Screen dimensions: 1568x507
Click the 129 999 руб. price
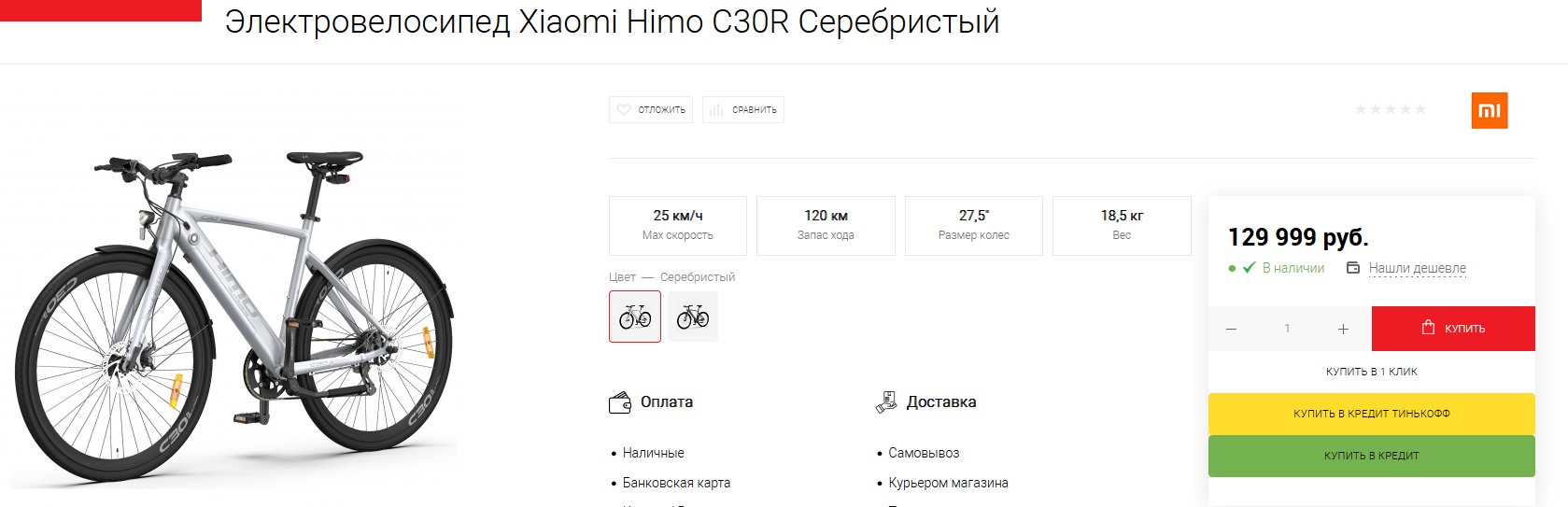(x=1298, y=237)
